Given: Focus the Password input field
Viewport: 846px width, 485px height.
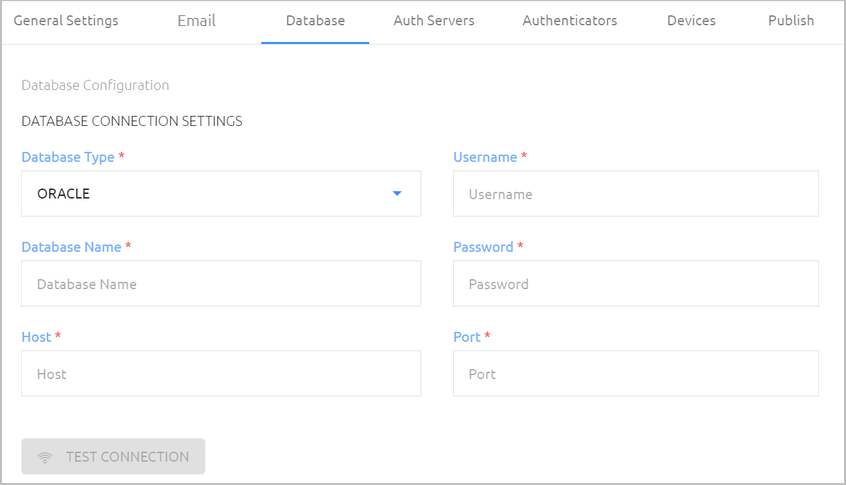Looking at the screenshot, I should pyautogui.click(x=636, y=284).
